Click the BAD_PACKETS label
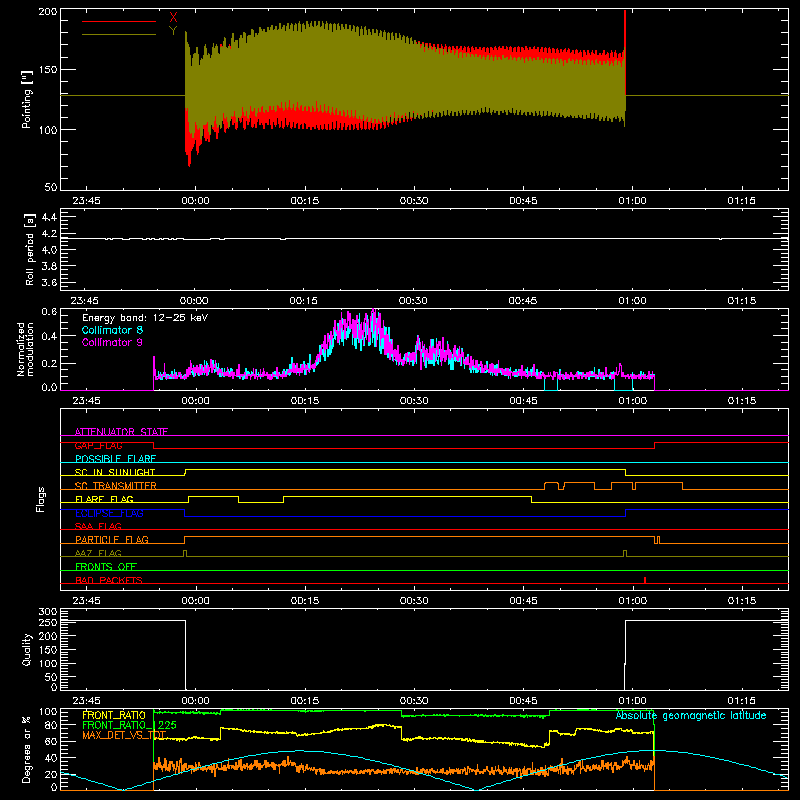This screenshot has width=800, height=800. [x=109, y=580]
